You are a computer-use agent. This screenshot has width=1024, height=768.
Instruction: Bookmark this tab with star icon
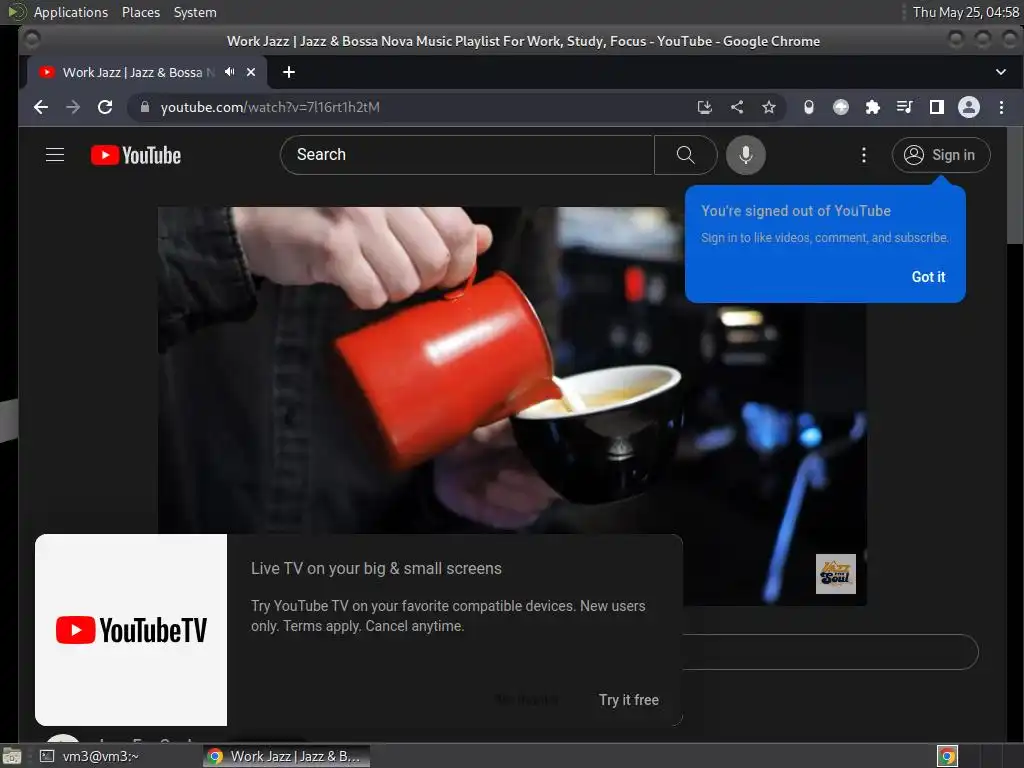[x=769, y=107]
